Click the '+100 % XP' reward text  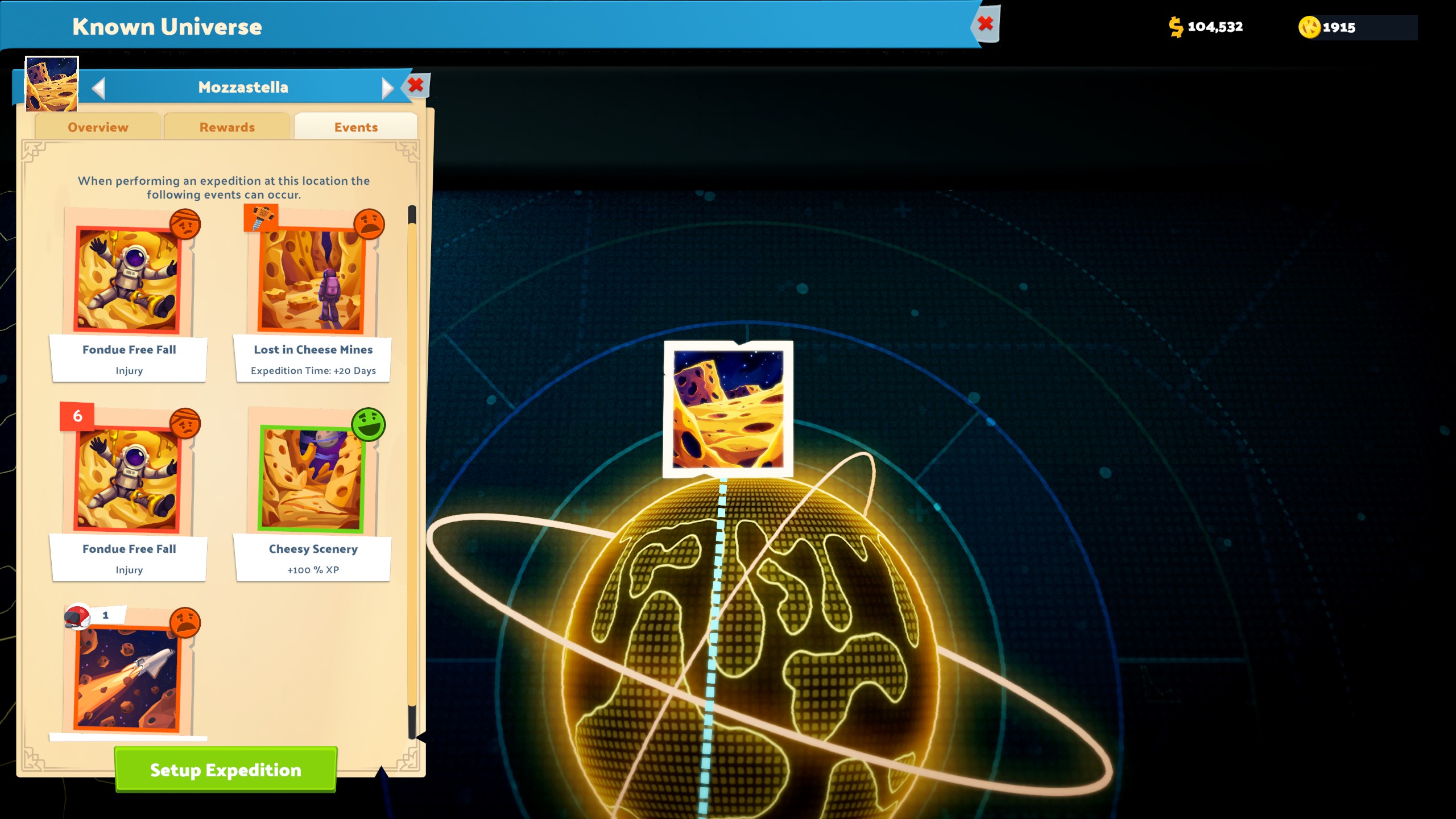click(x=313, y=570)
